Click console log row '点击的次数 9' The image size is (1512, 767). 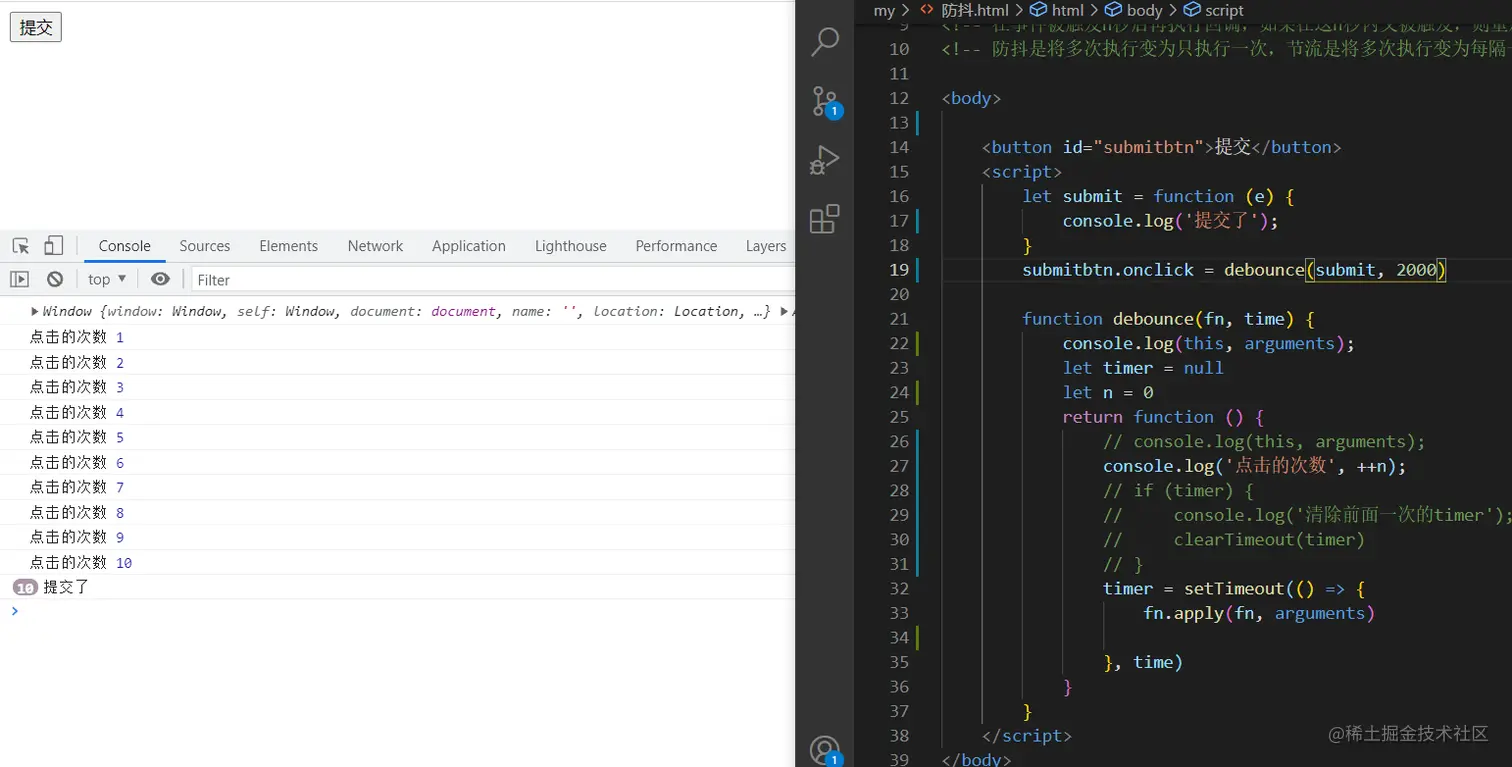[x=397, y=537]
